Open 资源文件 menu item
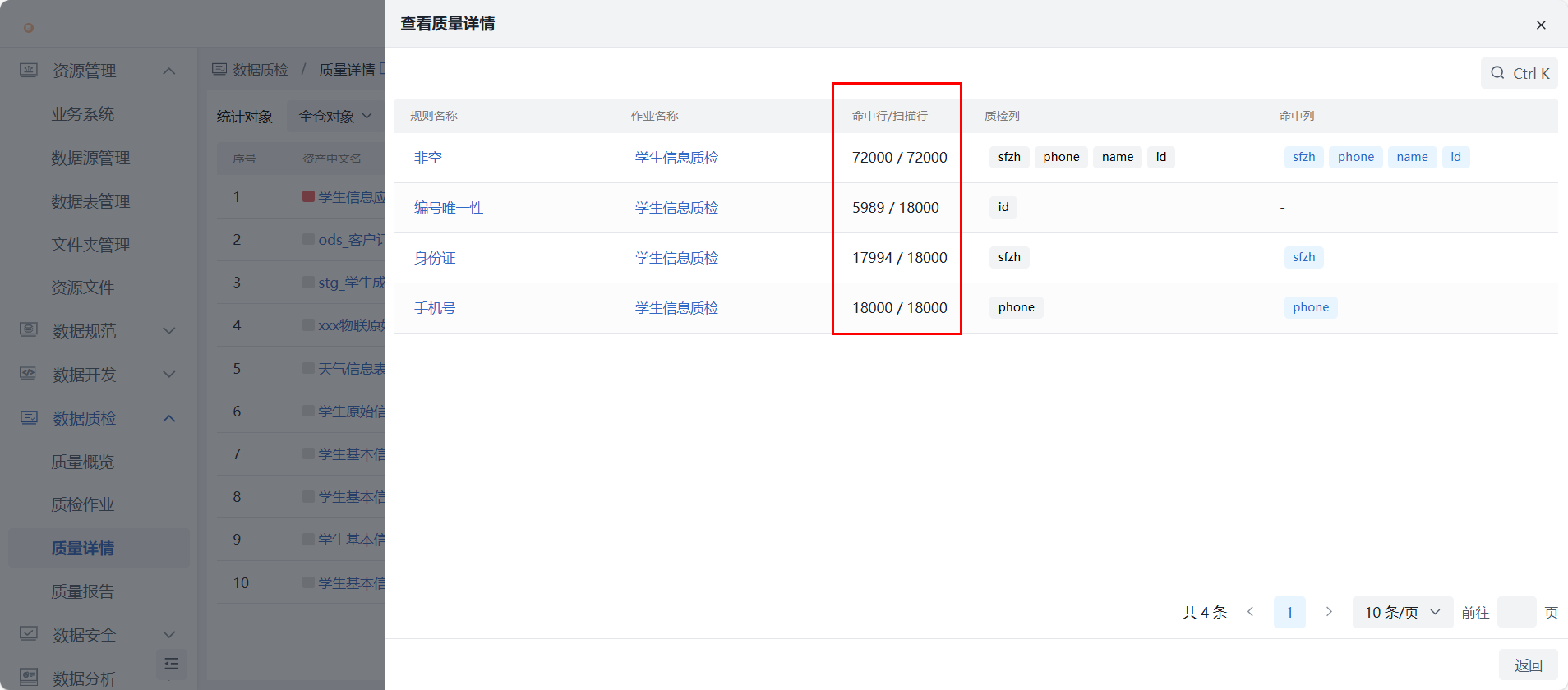Image resolution: width=1568 pixels, height=690 pixels. [83, 287]
